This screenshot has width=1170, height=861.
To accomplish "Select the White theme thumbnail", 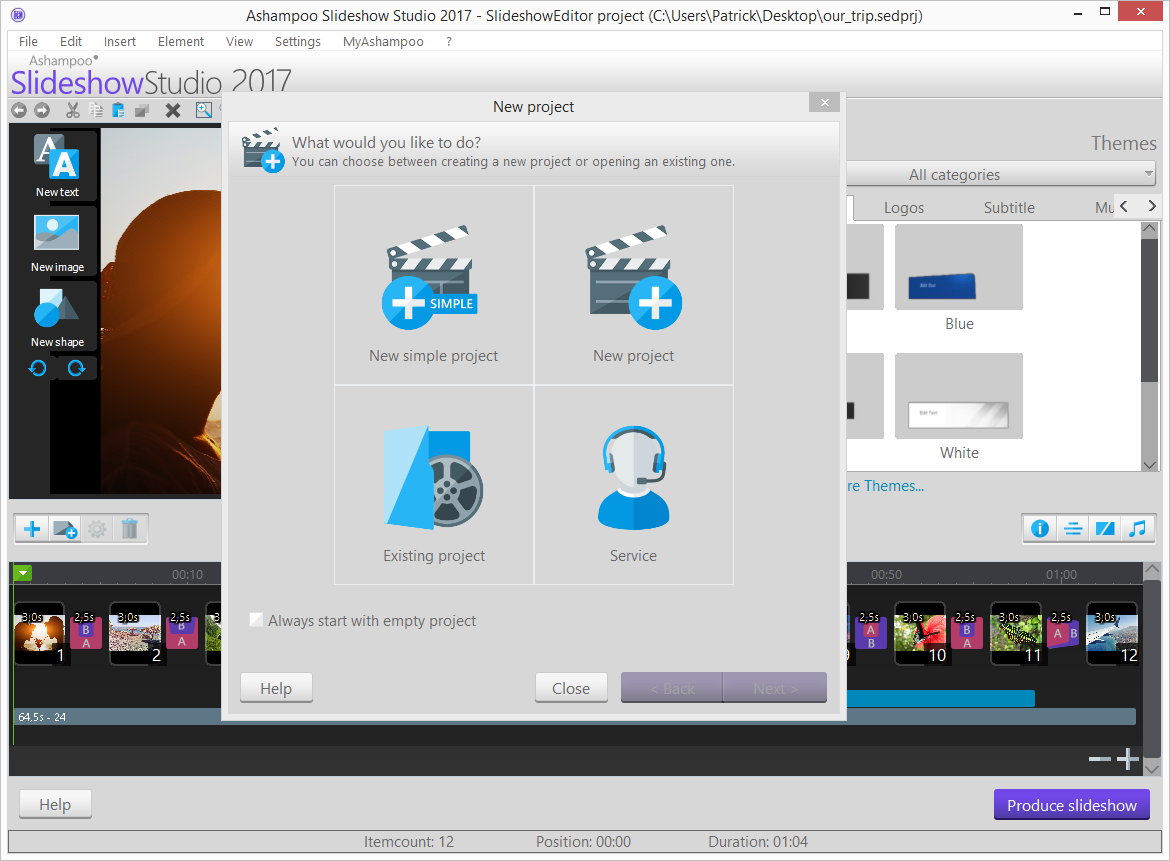I will [959, 396].
